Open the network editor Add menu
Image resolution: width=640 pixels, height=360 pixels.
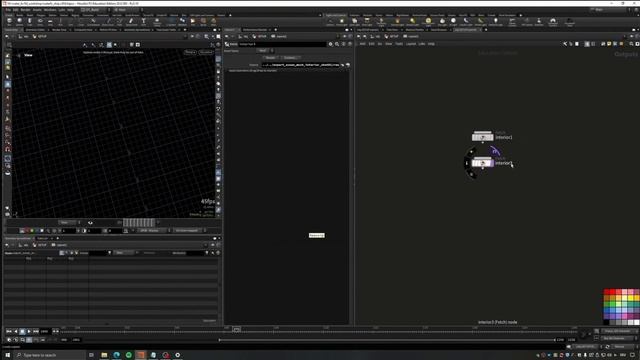coord(362,44)
